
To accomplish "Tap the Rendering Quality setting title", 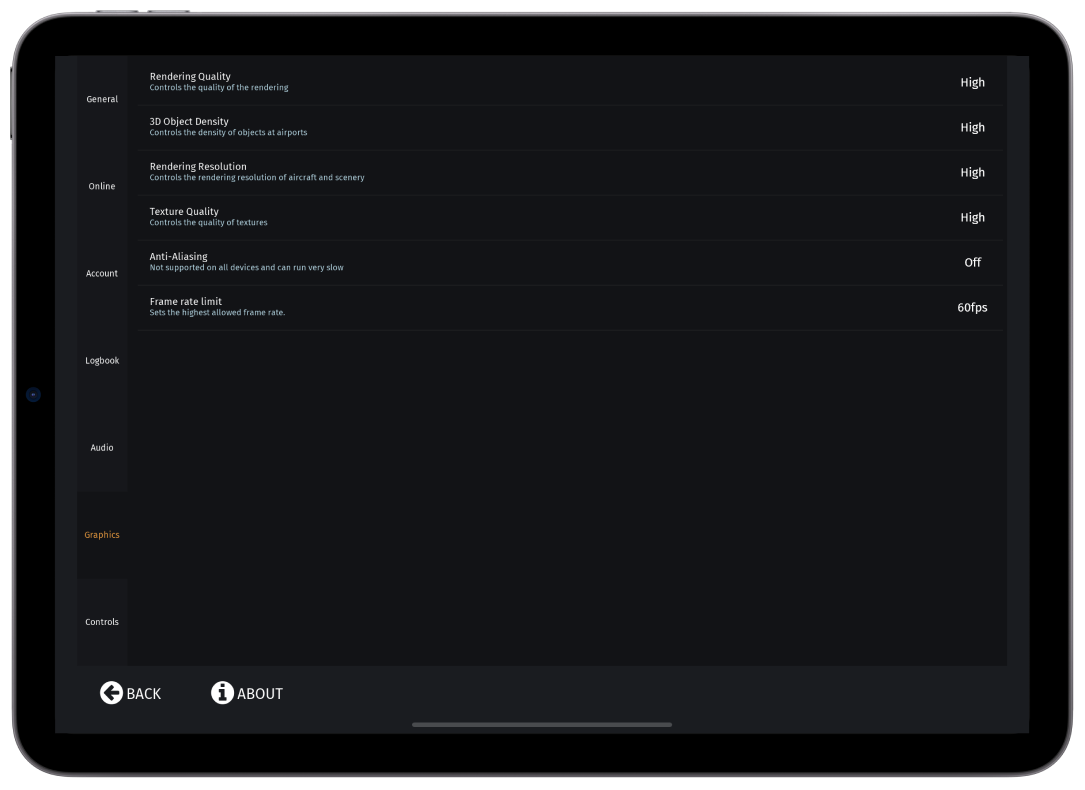I will 190,77.
